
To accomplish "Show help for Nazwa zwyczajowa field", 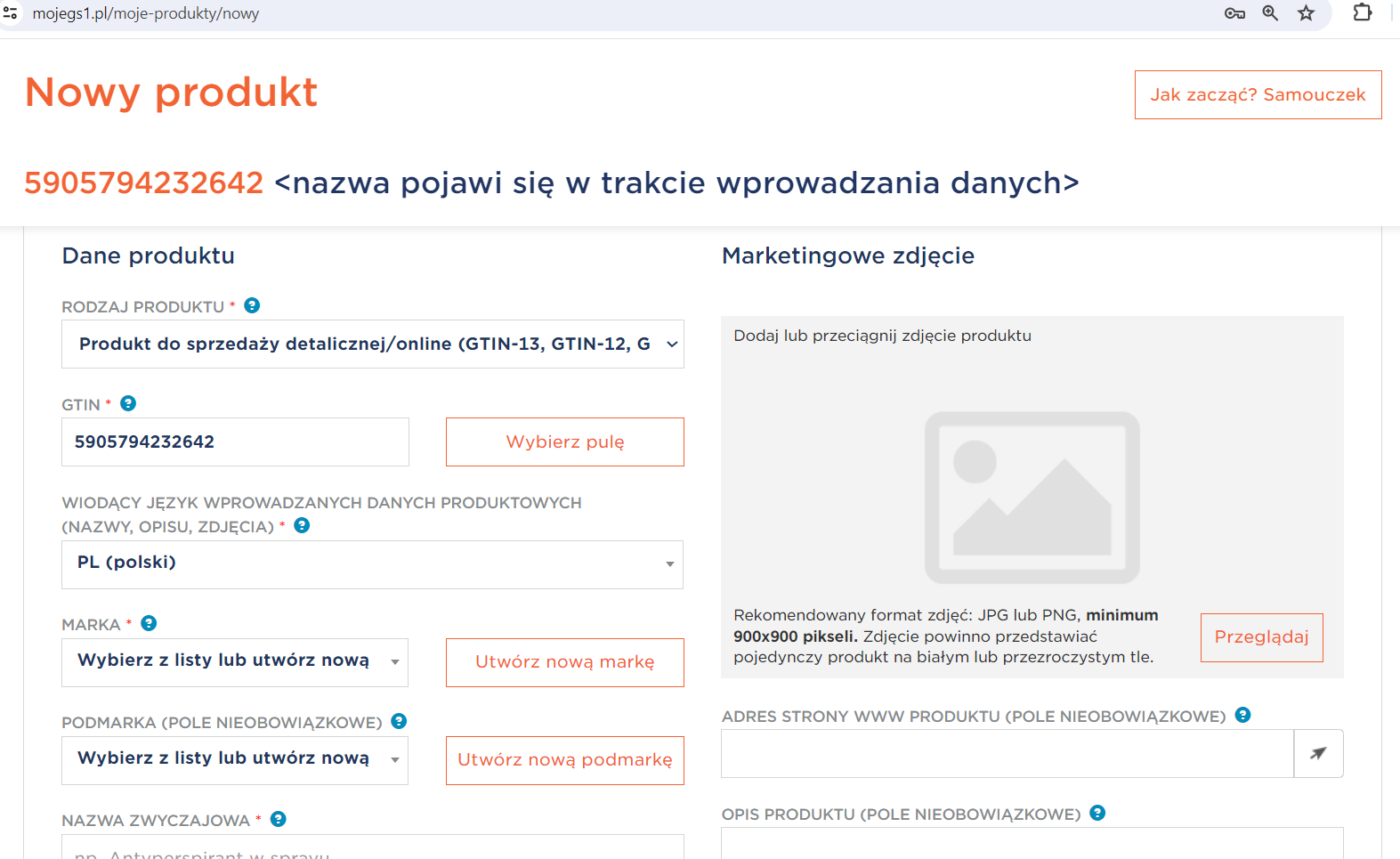I will tap(278, 819).
